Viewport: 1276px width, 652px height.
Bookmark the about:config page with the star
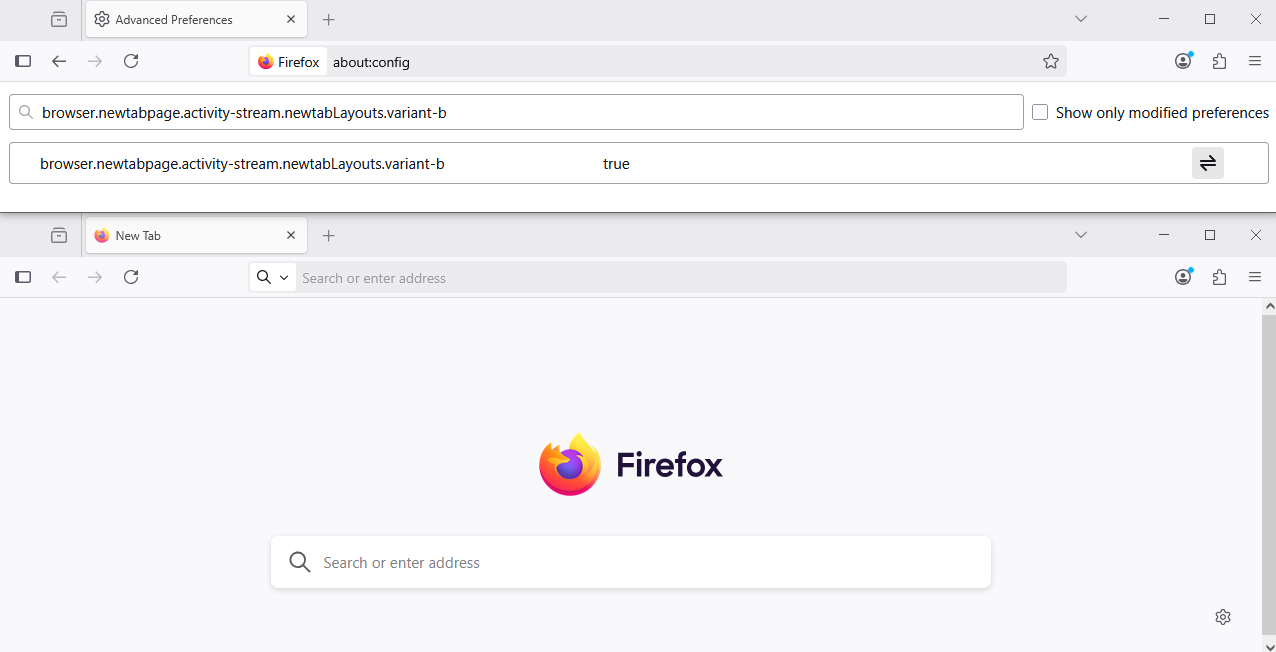1051,62
